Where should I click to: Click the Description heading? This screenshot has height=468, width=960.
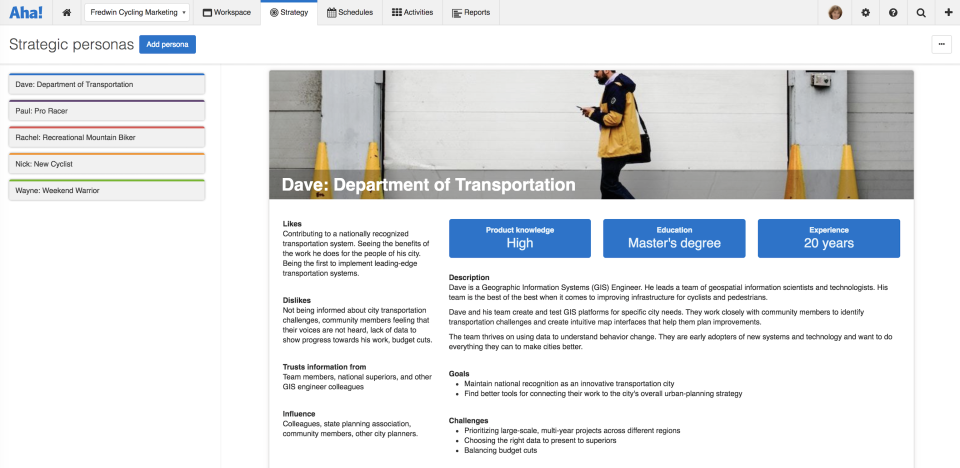(x=469, y=277)
